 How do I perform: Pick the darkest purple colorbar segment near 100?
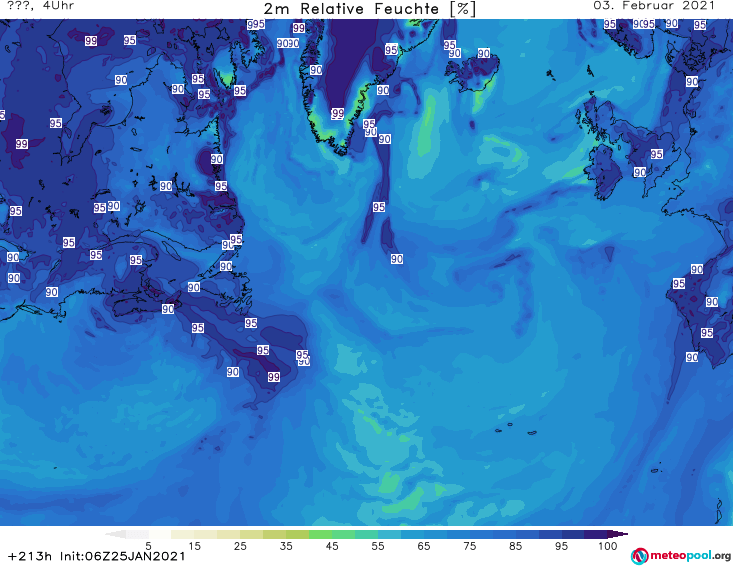point(596,534)
